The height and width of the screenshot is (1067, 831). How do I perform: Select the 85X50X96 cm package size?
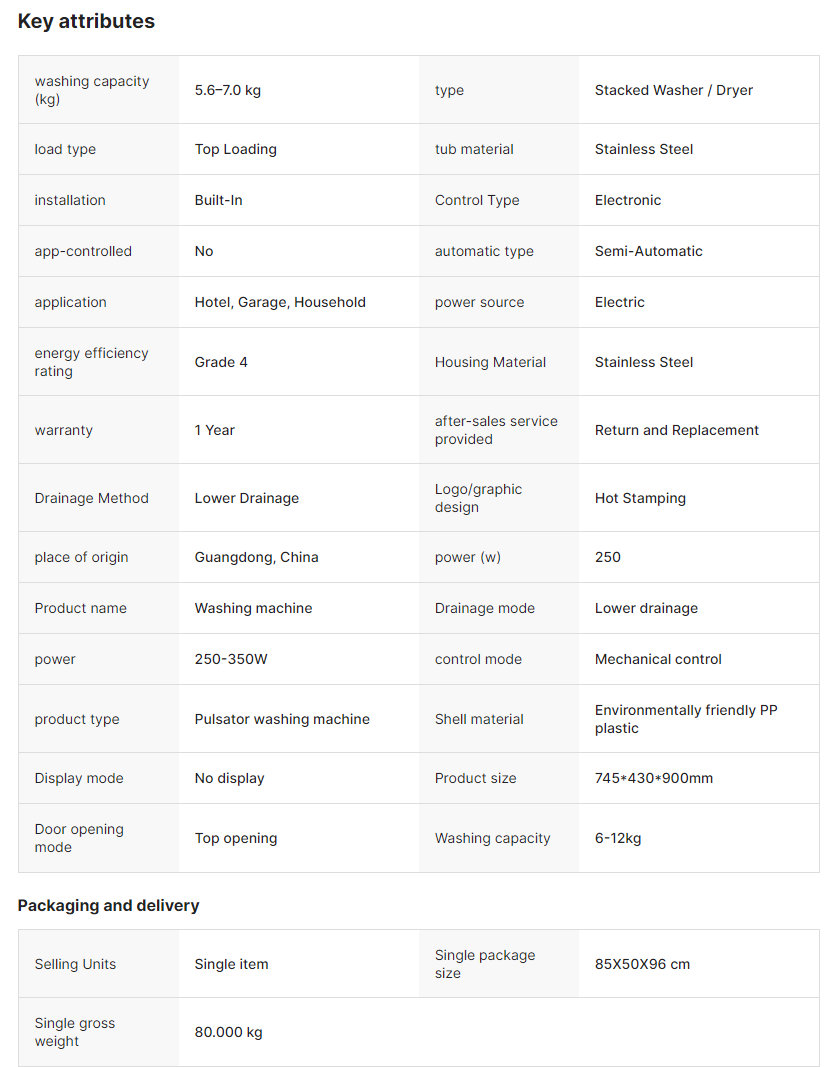pyautogui.click(x=642, y=964)
